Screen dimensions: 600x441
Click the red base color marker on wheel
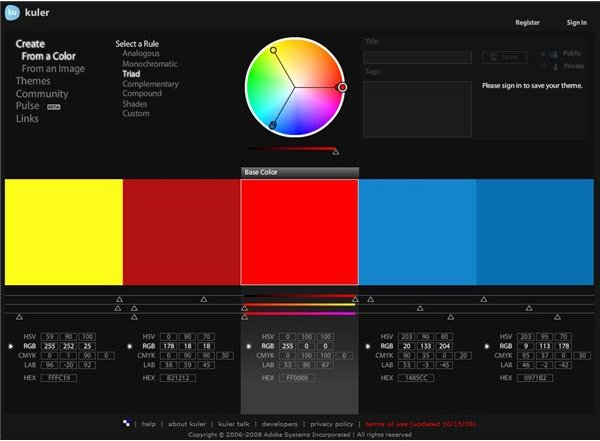click(342, 87)
